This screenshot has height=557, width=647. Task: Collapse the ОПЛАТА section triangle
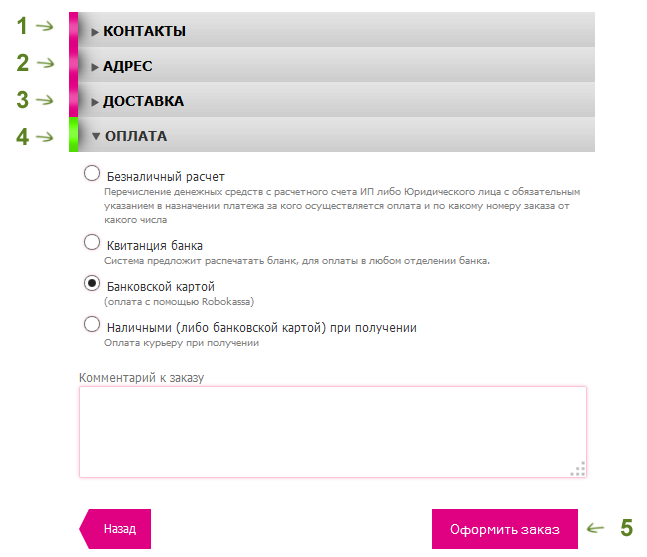pyautogui.click(x=96, y=136)
